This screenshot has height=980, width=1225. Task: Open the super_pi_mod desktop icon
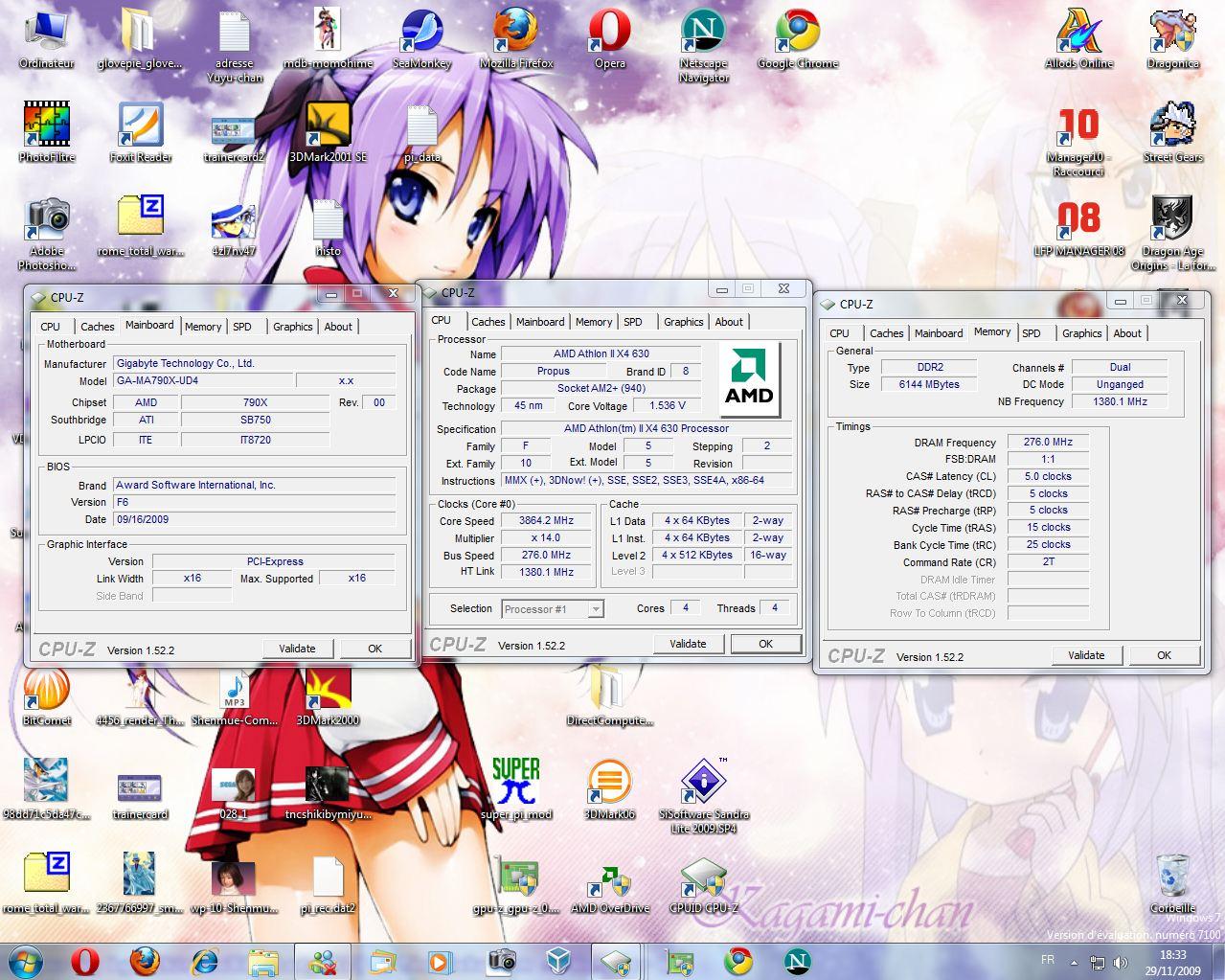tap(516, 790)
